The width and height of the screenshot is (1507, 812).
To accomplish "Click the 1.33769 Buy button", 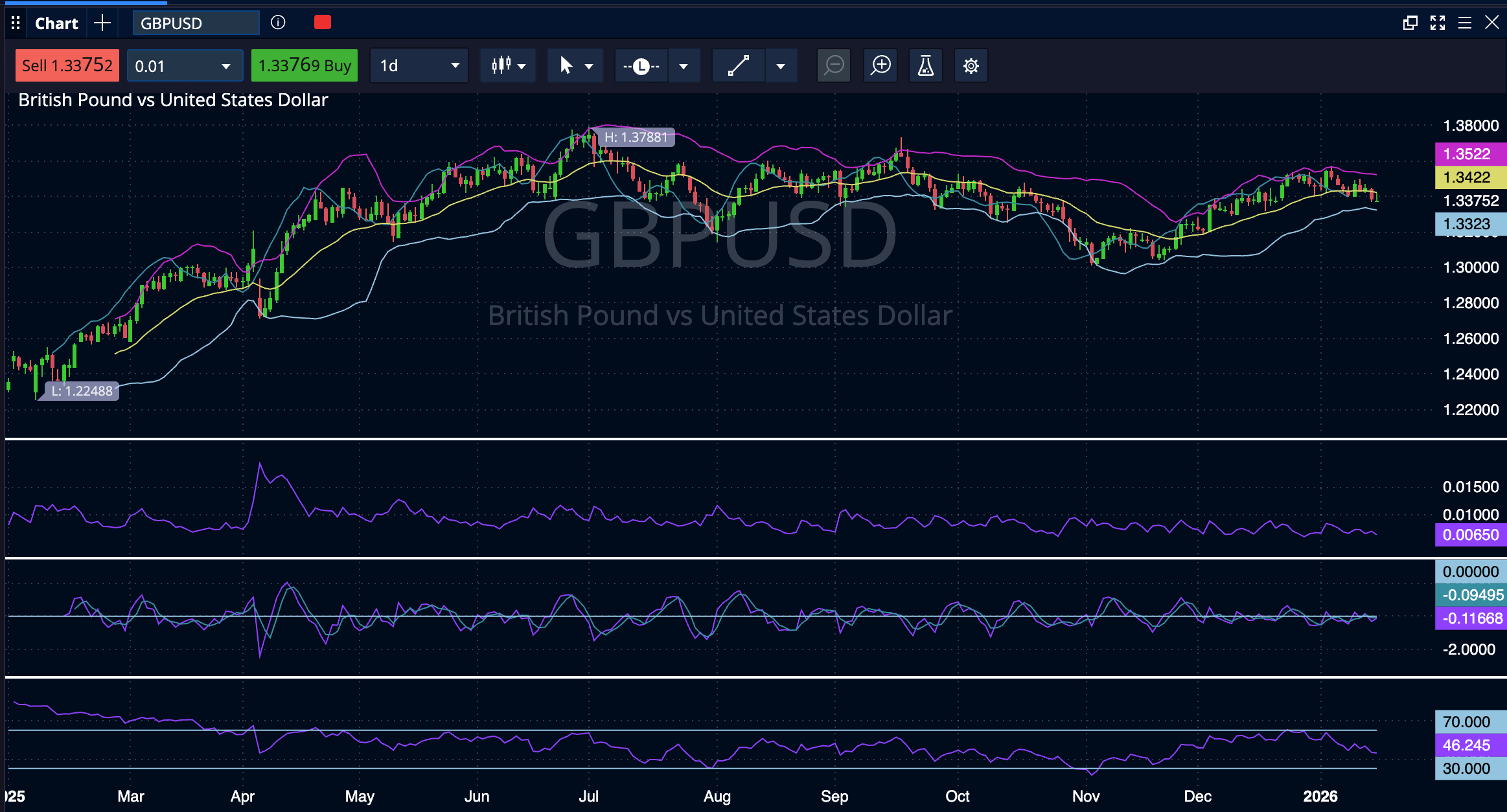I will [x=304, y=65].
